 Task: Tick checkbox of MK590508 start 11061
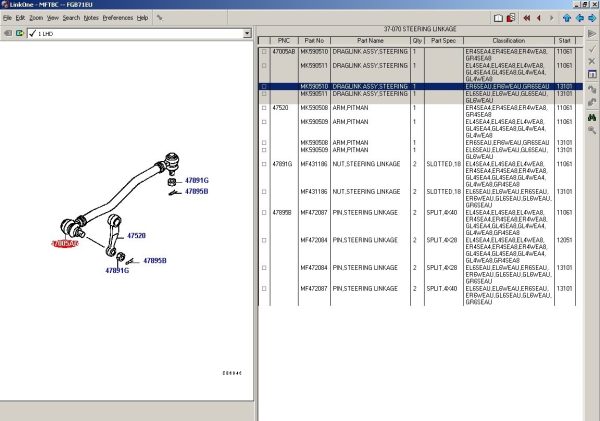(264, 108)
